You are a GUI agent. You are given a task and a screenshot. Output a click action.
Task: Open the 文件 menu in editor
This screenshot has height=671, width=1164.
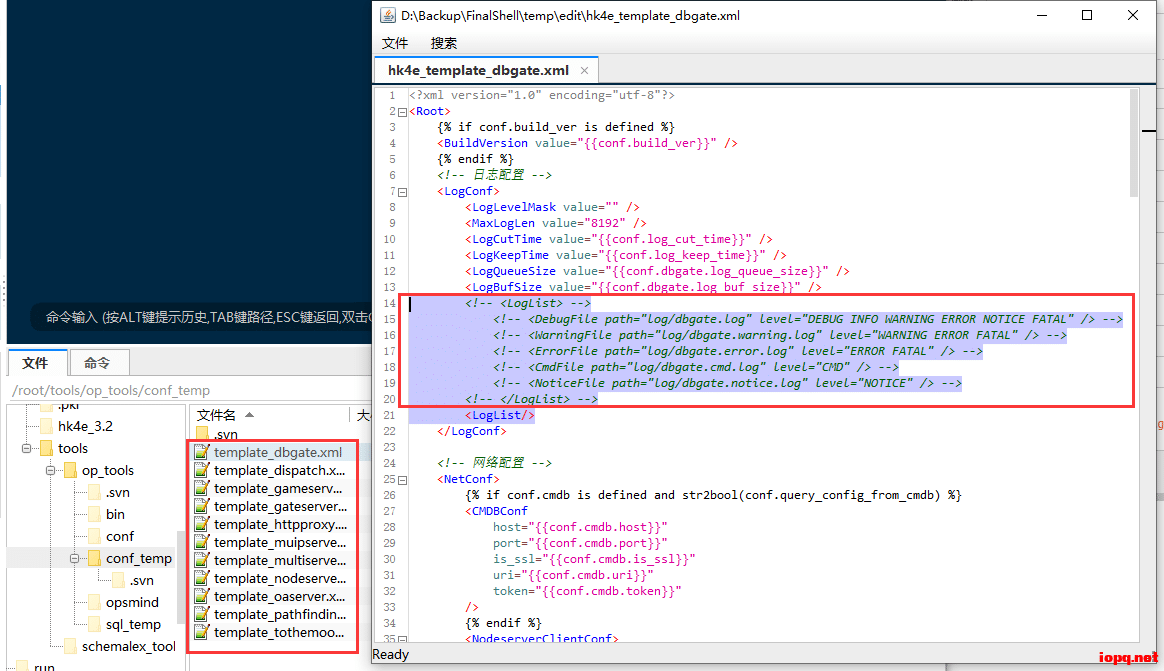click(x=395, y=43)
